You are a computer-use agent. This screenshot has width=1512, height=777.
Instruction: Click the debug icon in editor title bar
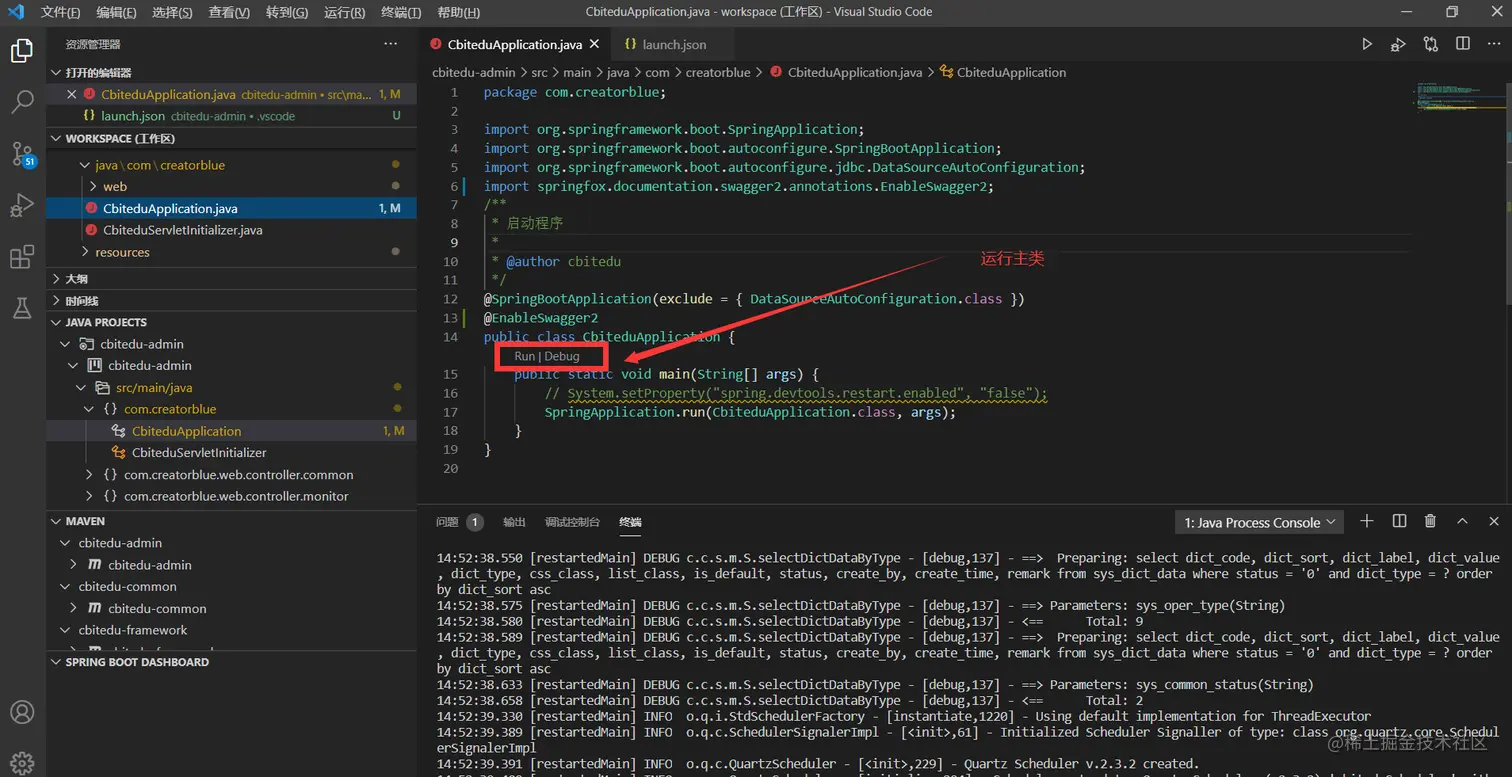coord(1398,44)
